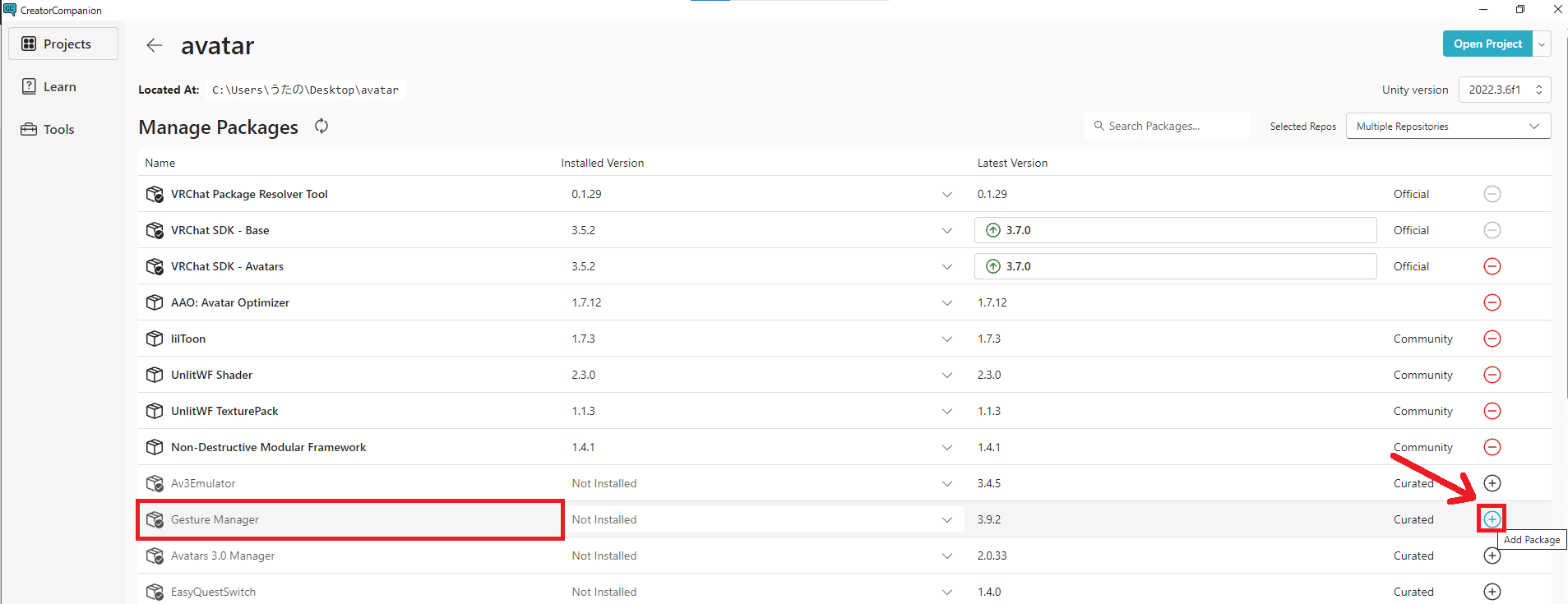Click the back arrow next to avatar

point(154,45)
